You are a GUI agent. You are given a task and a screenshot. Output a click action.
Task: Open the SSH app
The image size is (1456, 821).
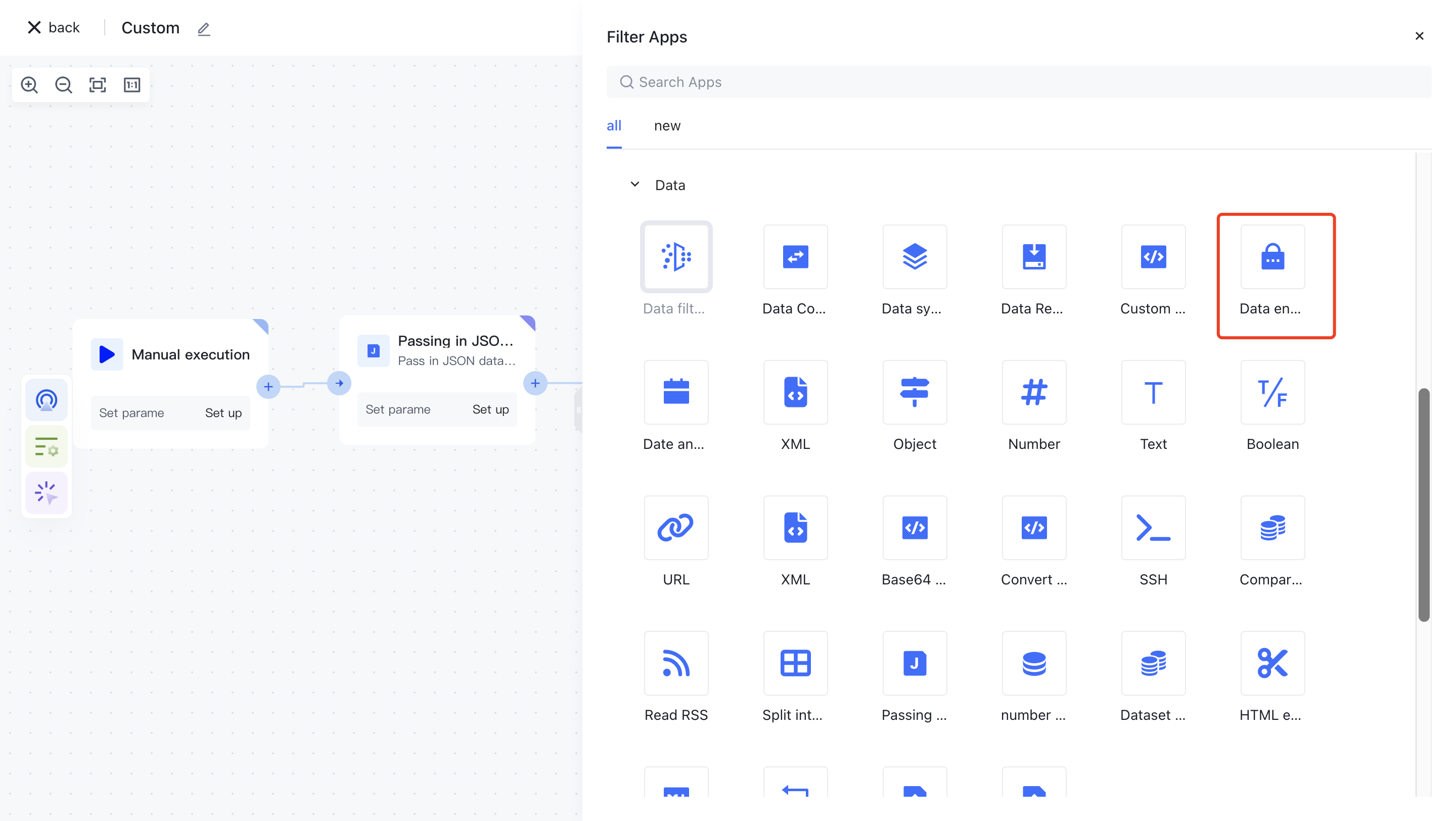pyautogui.click(x=1153, y=528)
